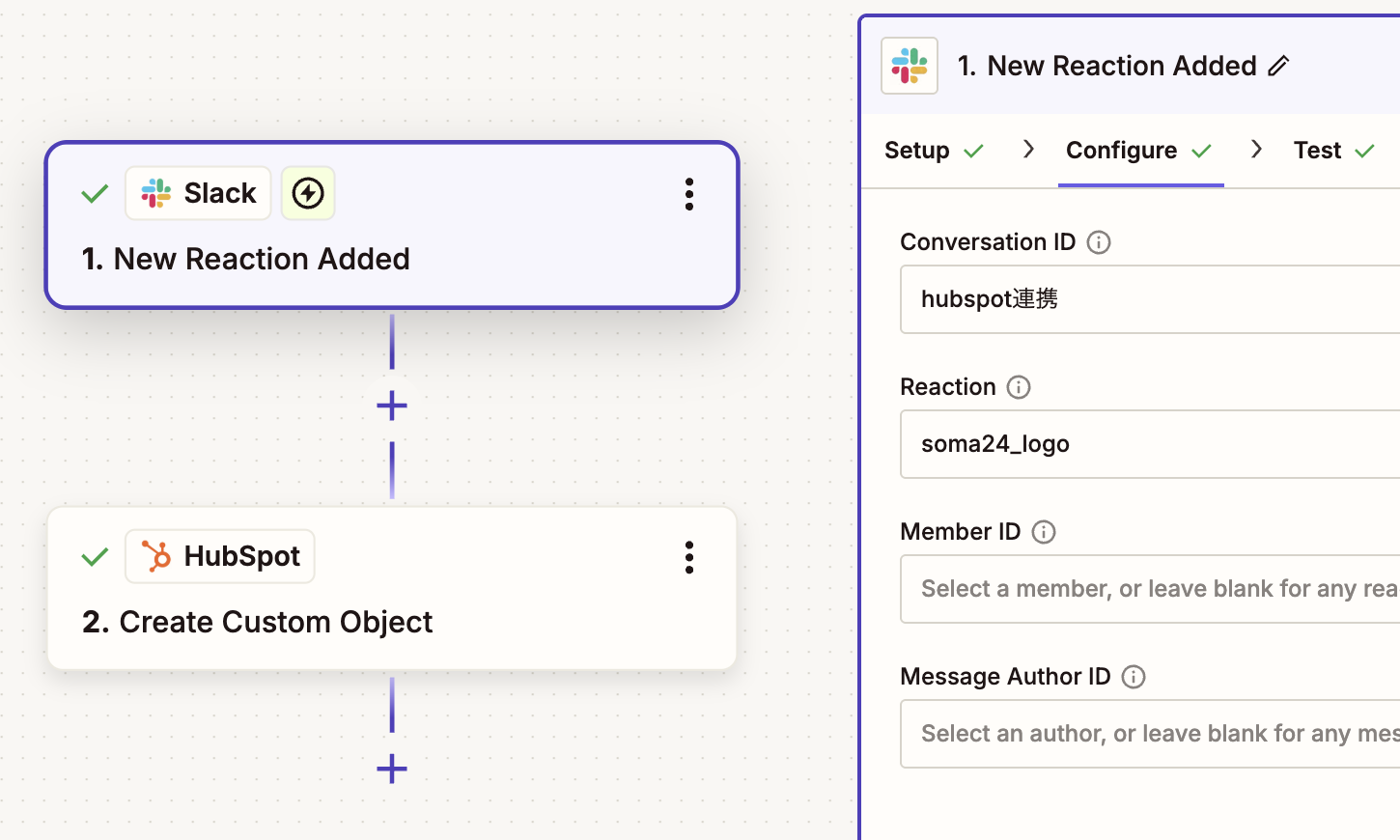
Task: Open the Configure tab
Action: point(1139,151)
